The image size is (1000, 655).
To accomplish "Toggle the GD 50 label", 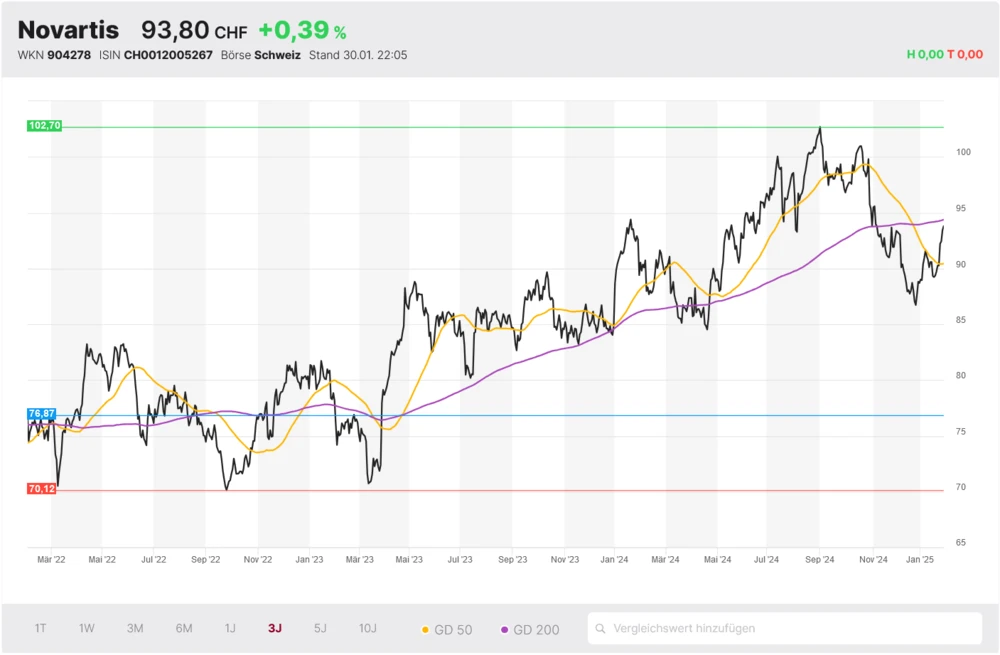I will 452,630.
